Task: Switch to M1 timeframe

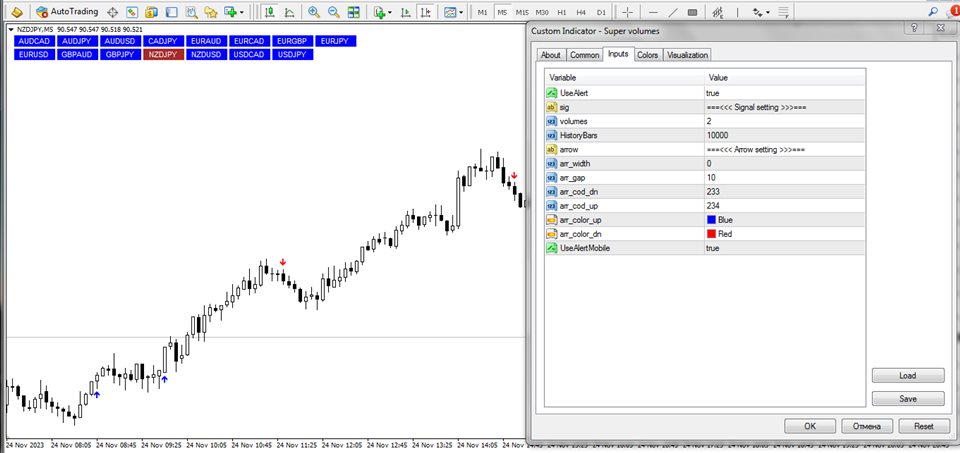Action: point(483,12)
